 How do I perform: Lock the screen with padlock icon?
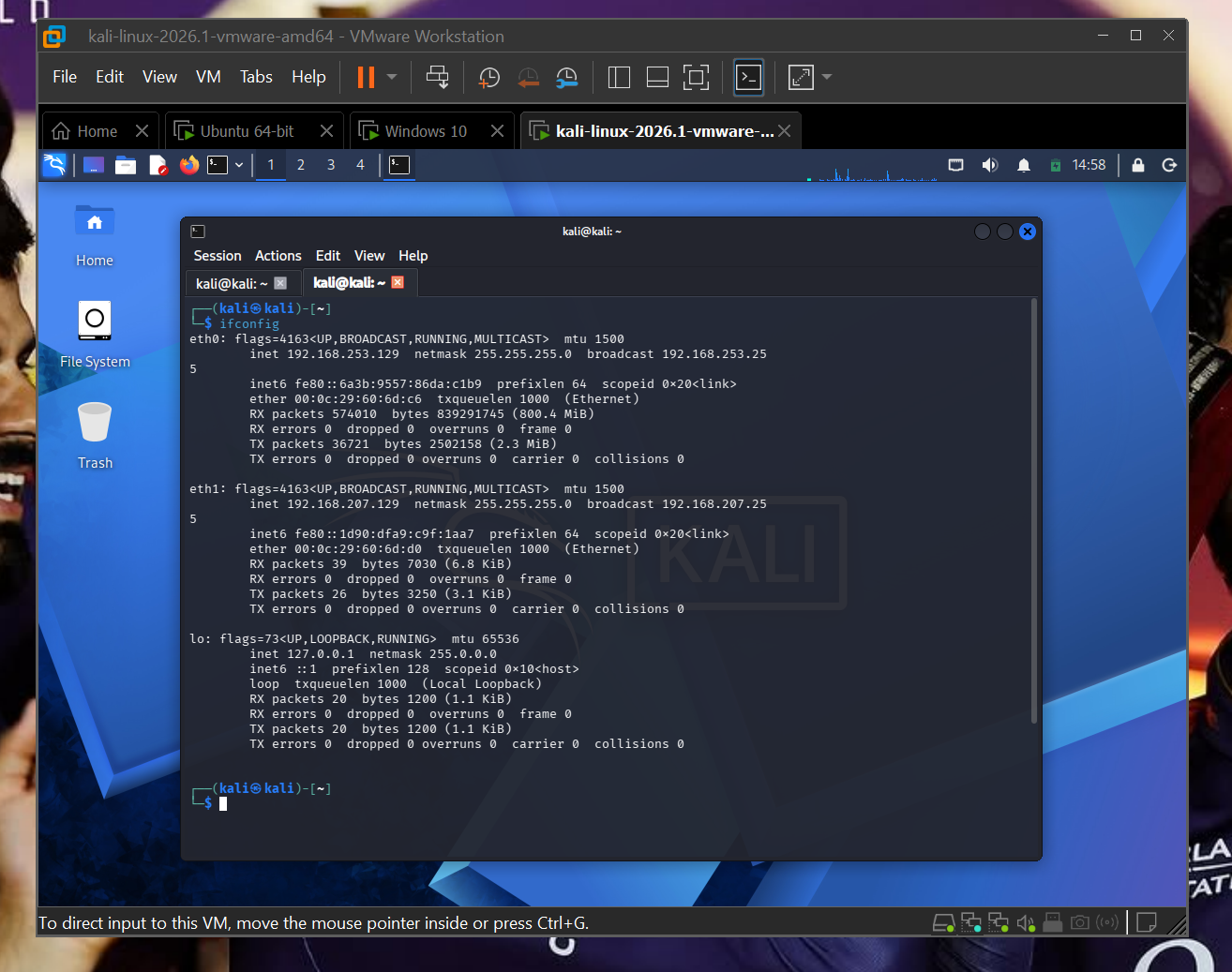(1138, 165)
